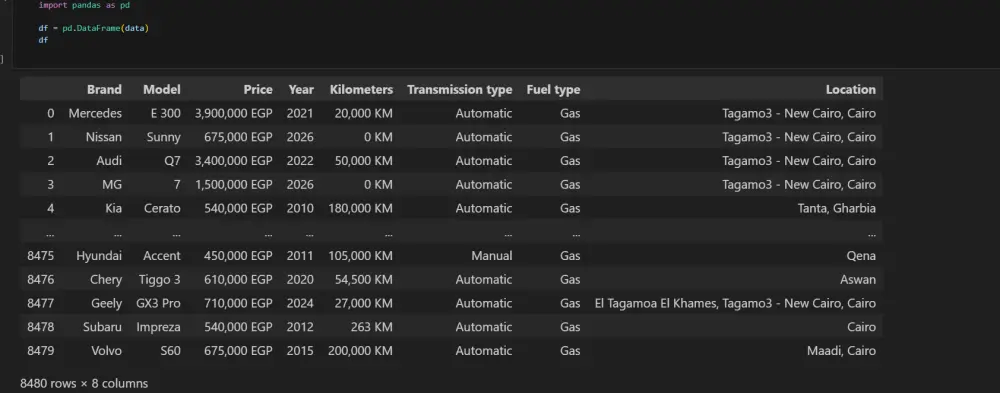Click the Accent model cell
This screenshot has height=393, width=1000.
(x=161, y=256)
